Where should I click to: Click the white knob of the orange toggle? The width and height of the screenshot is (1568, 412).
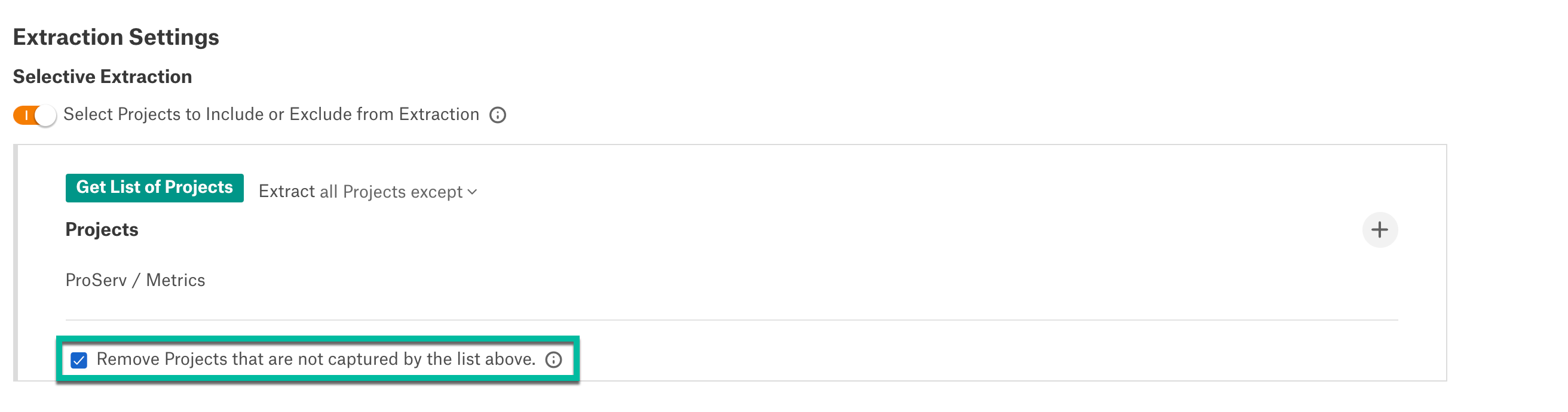tap(45, 115)
